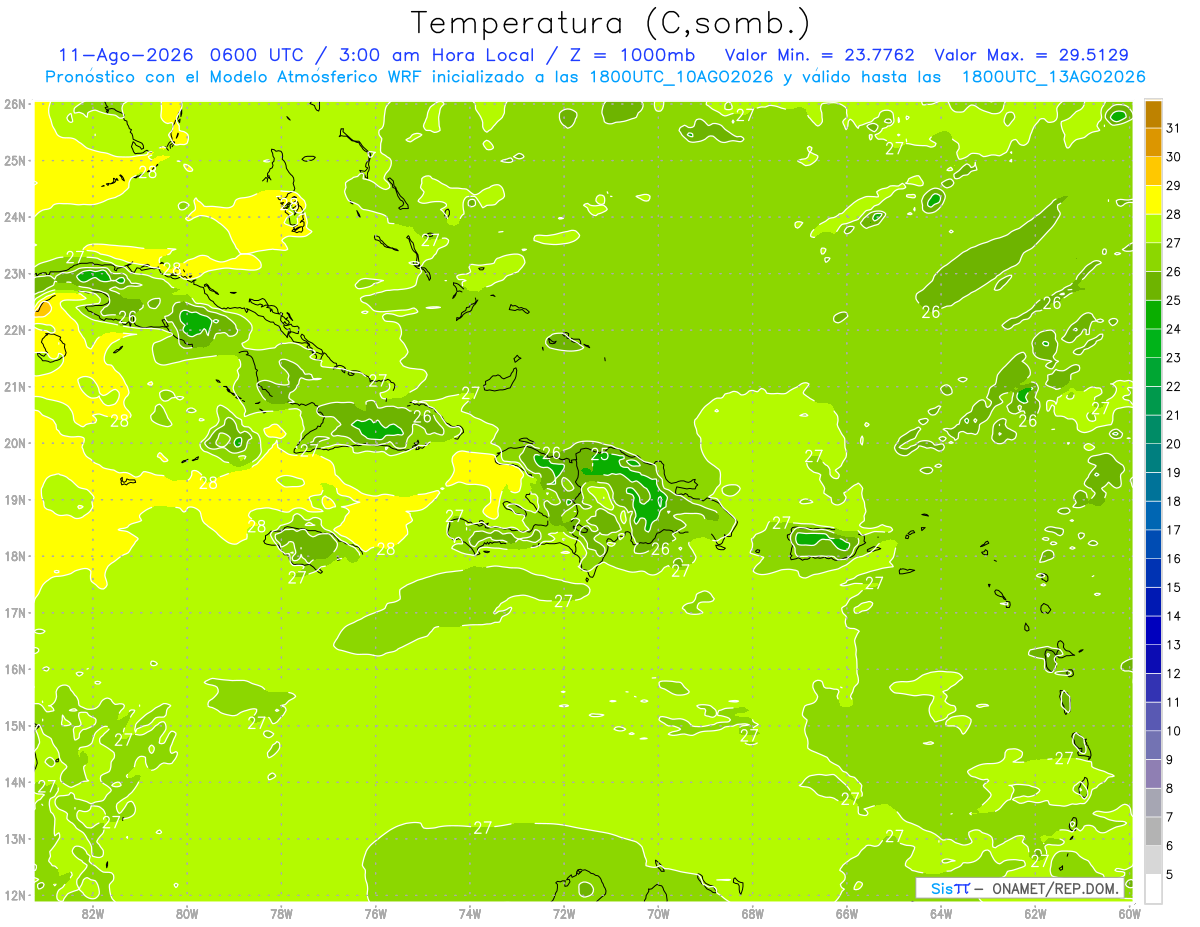Select initialization time "1800UTC_10AGO2026"
The height and width of the screenshot is (927, 1200).
(681, 77)
